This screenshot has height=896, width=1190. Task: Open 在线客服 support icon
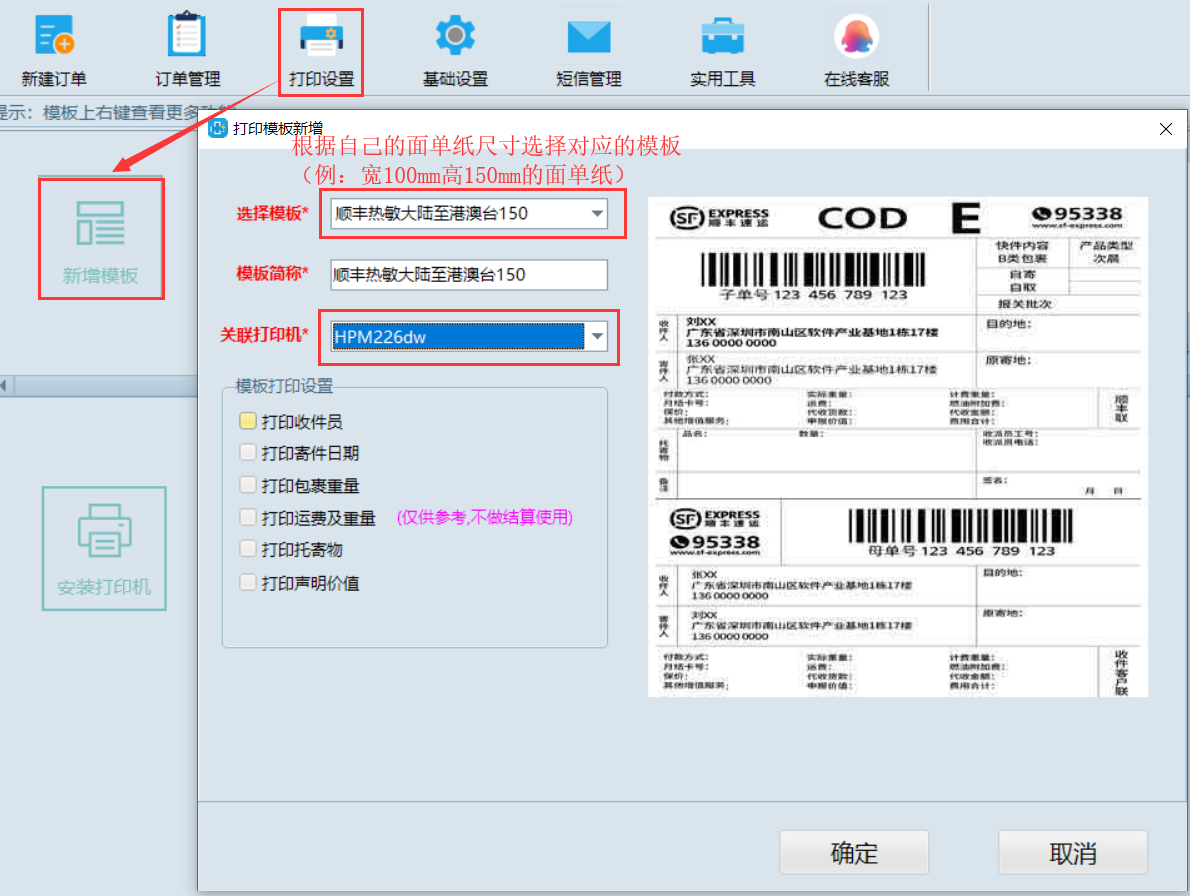[x=856, y=36]
